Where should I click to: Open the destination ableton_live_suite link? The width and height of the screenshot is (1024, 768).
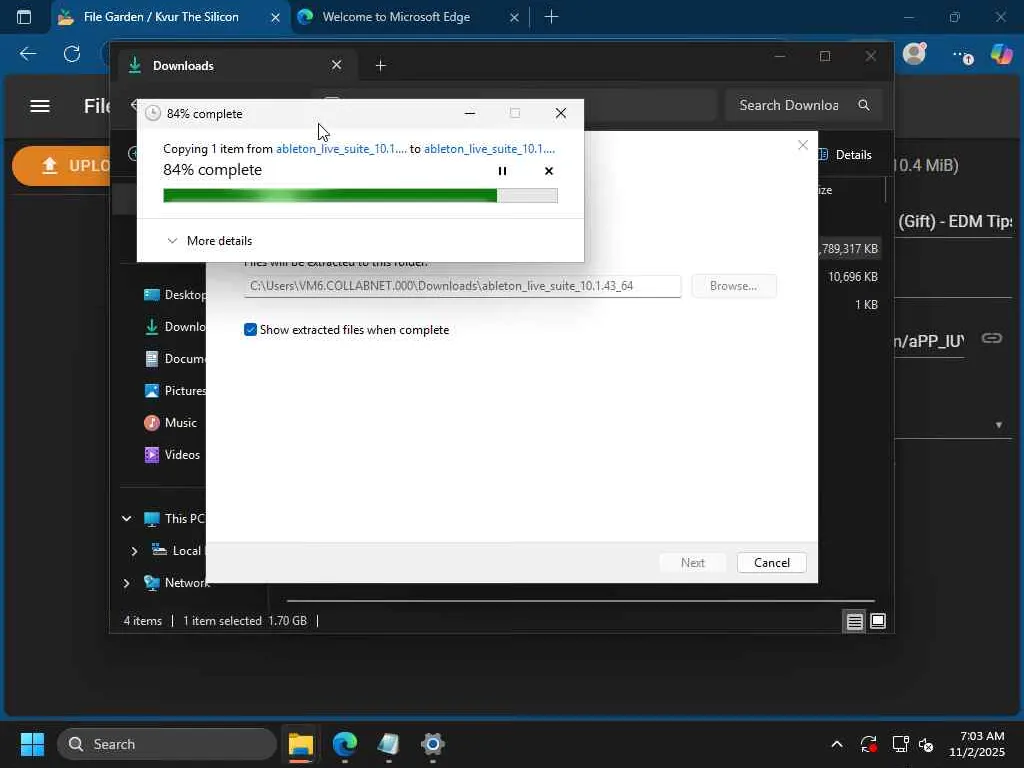(x=489, y=149)
